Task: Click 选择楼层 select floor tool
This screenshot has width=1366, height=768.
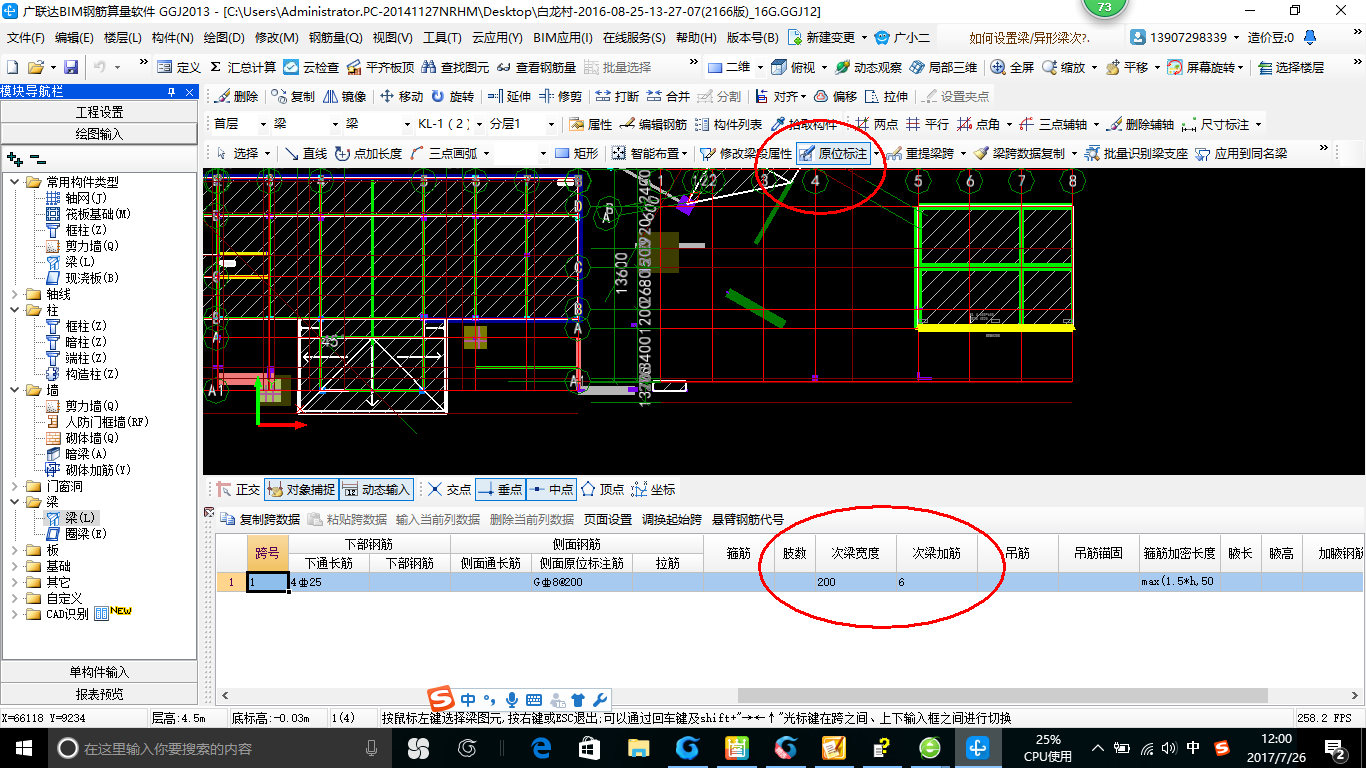Action: 1291,67
